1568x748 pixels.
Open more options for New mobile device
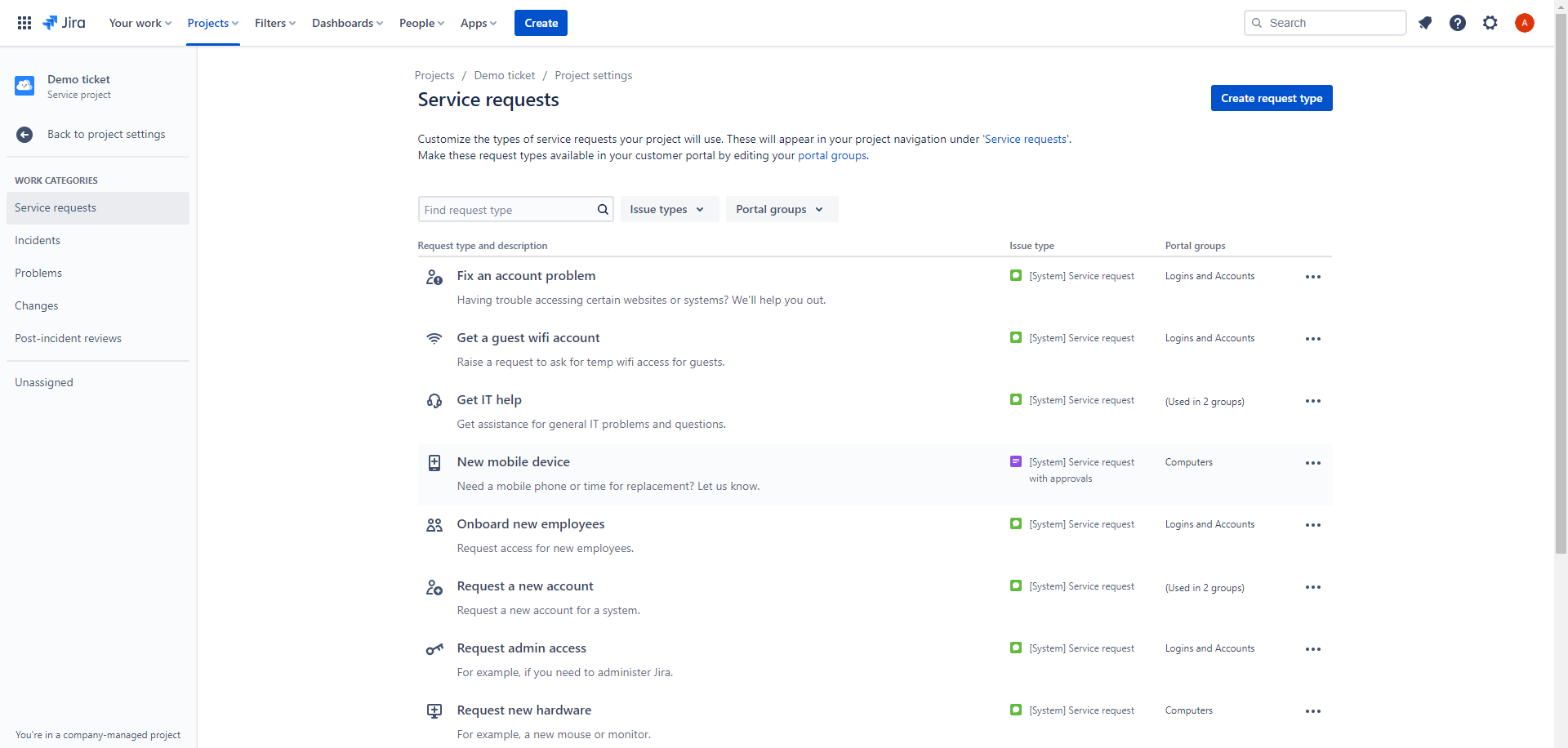pyautogui.click(x=1312, y=462)
